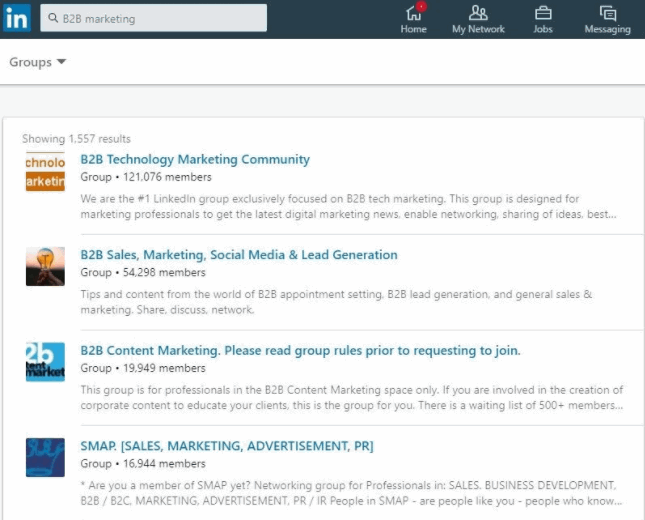Image resolution: width=645 pixels, height=520 pixels.
Task: Open SMAP Sales Marketing Advertisement PR group
Action: coord(227,446)
